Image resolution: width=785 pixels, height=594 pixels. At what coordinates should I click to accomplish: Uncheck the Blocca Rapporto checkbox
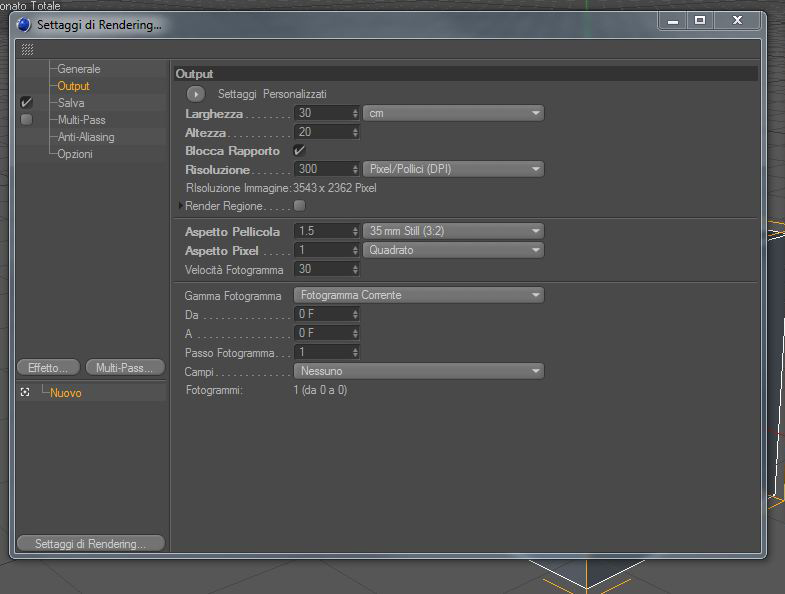click(x=299, y=150)
